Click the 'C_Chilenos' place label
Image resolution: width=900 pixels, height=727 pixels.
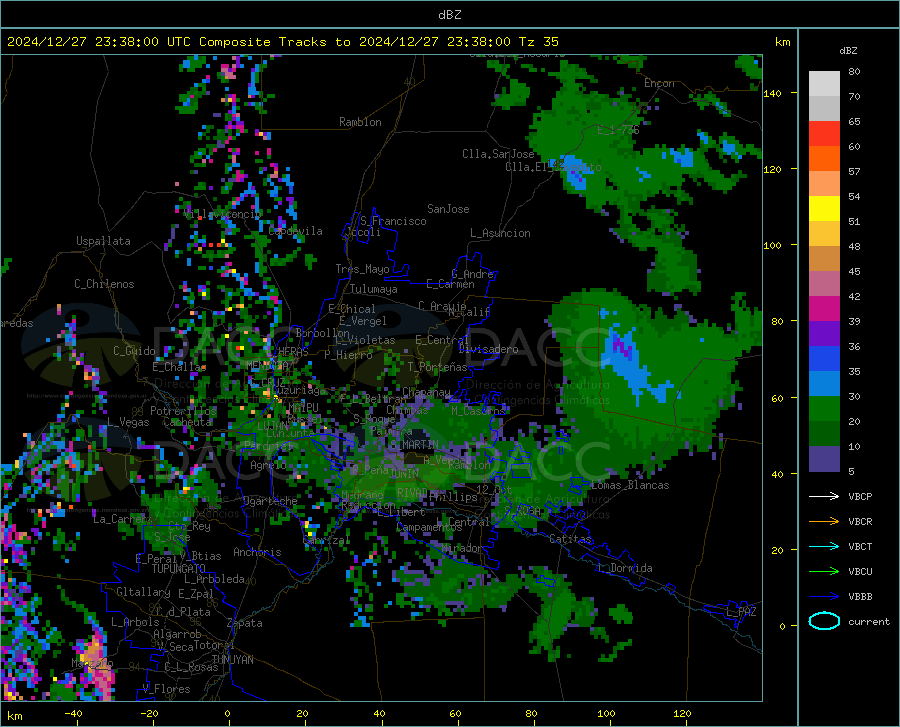click(x=104, y=284)
